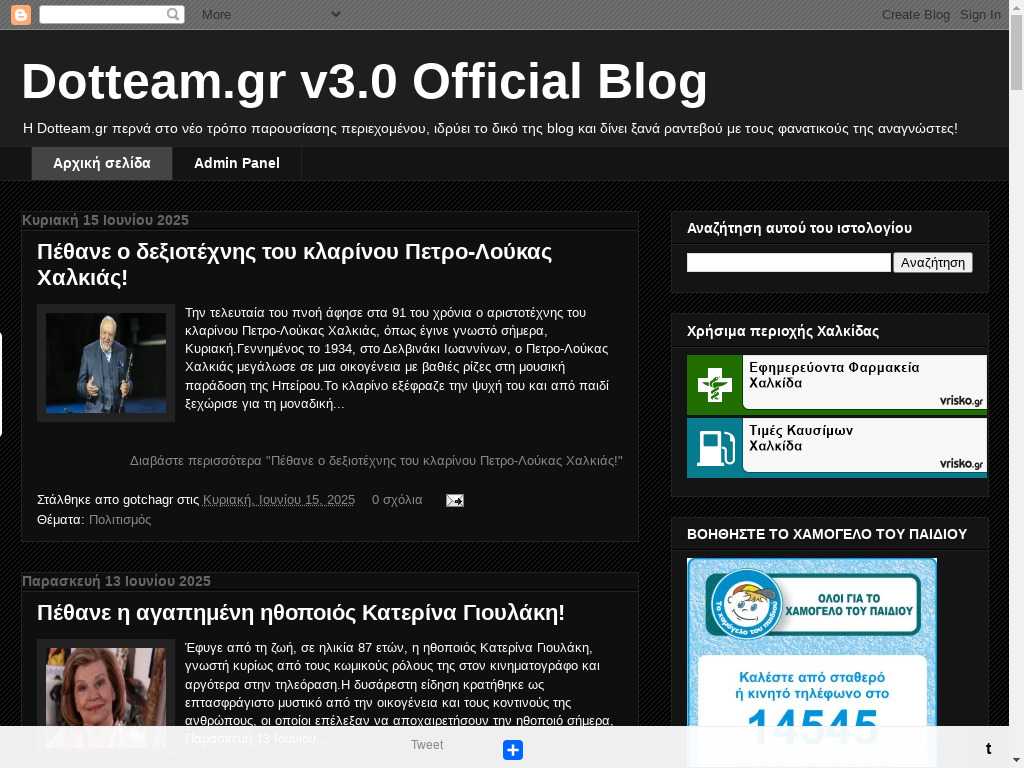Click the post date Κυριακή, Ιουνίου 15, 2025
The width and height of the screenshot is (1024, 768).
279,500
